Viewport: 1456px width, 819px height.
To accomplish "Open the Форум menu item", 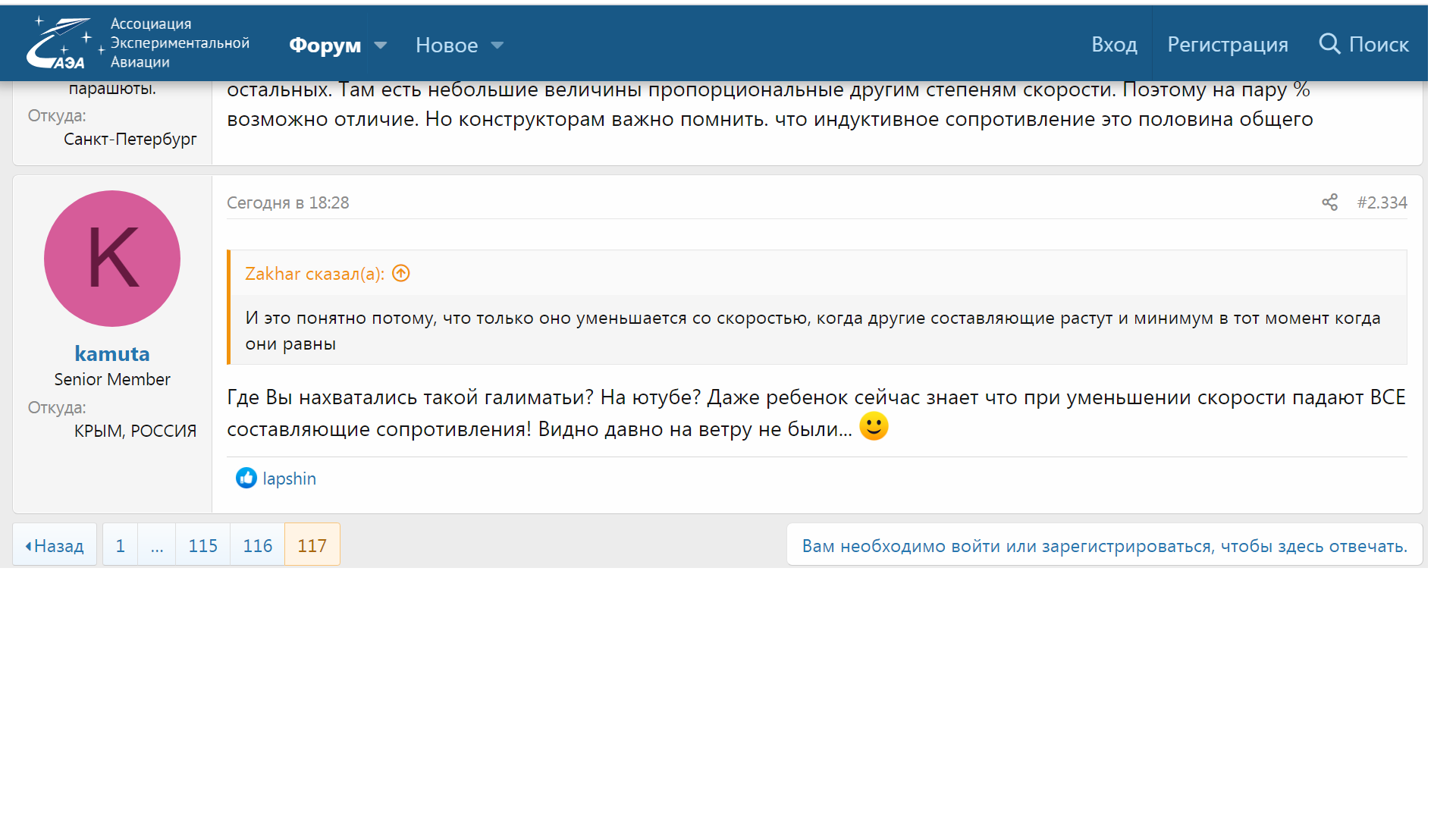I will pyautogui.click(x=325, y=45).
